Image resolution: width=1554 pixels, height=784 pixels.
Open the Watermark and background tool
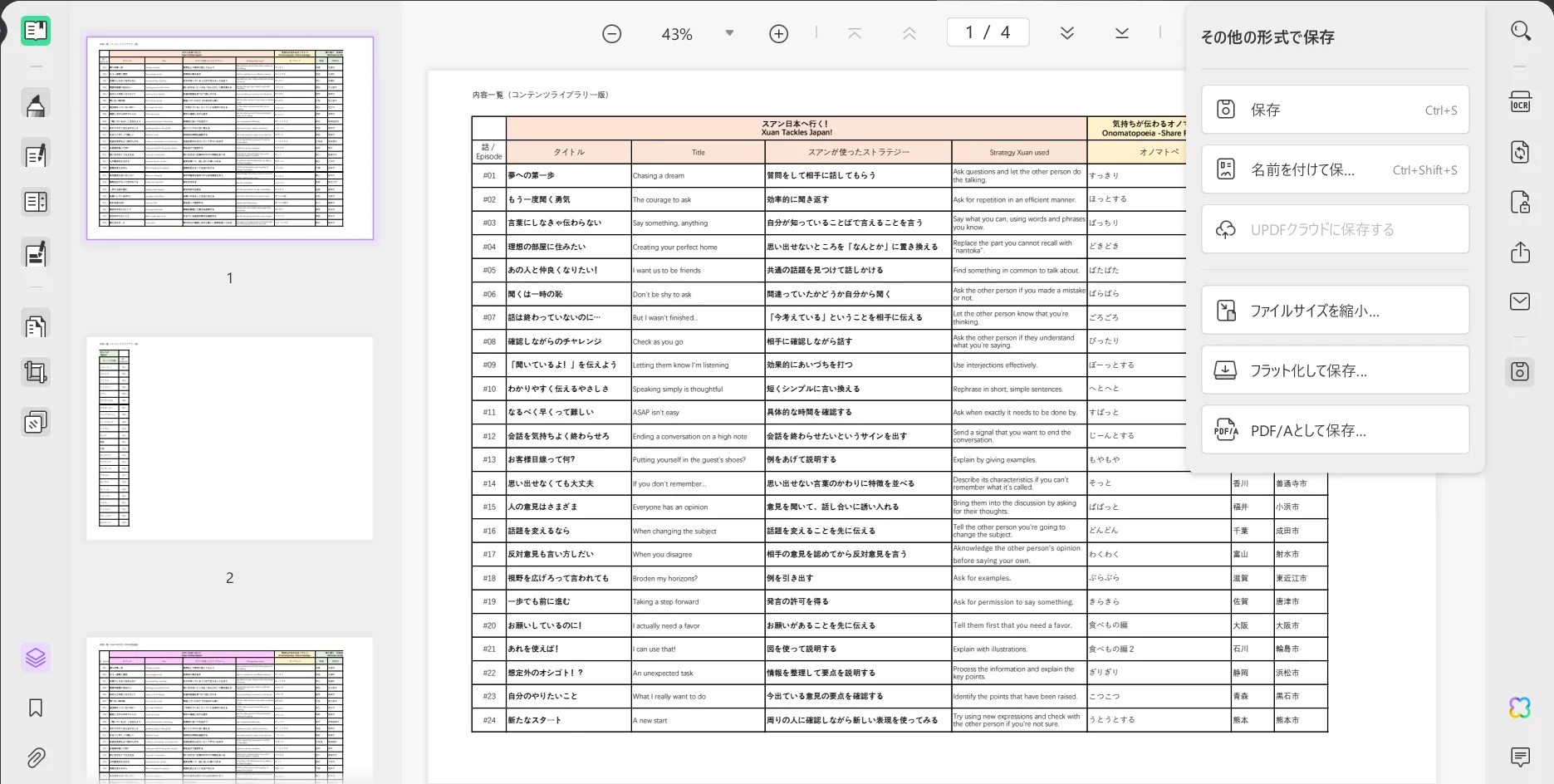pos(35,423)
